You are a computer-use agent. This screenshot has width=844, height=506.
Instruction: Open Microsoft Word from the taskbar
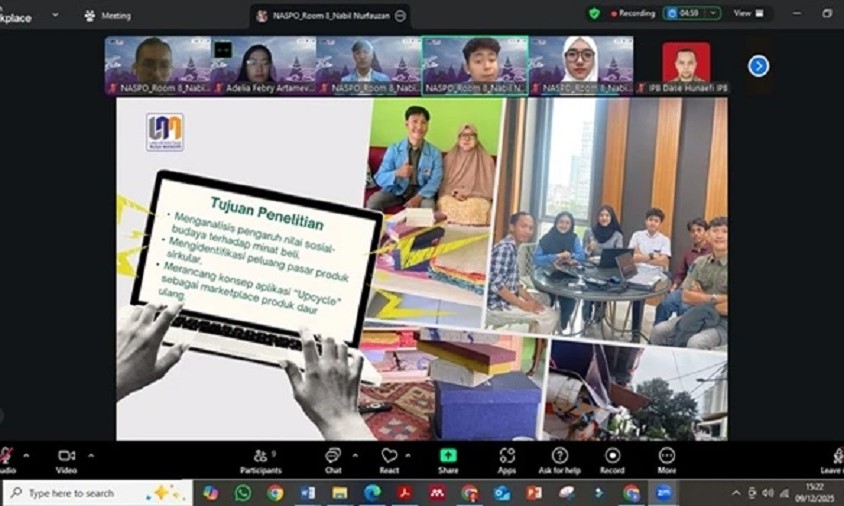click(307, 493)
